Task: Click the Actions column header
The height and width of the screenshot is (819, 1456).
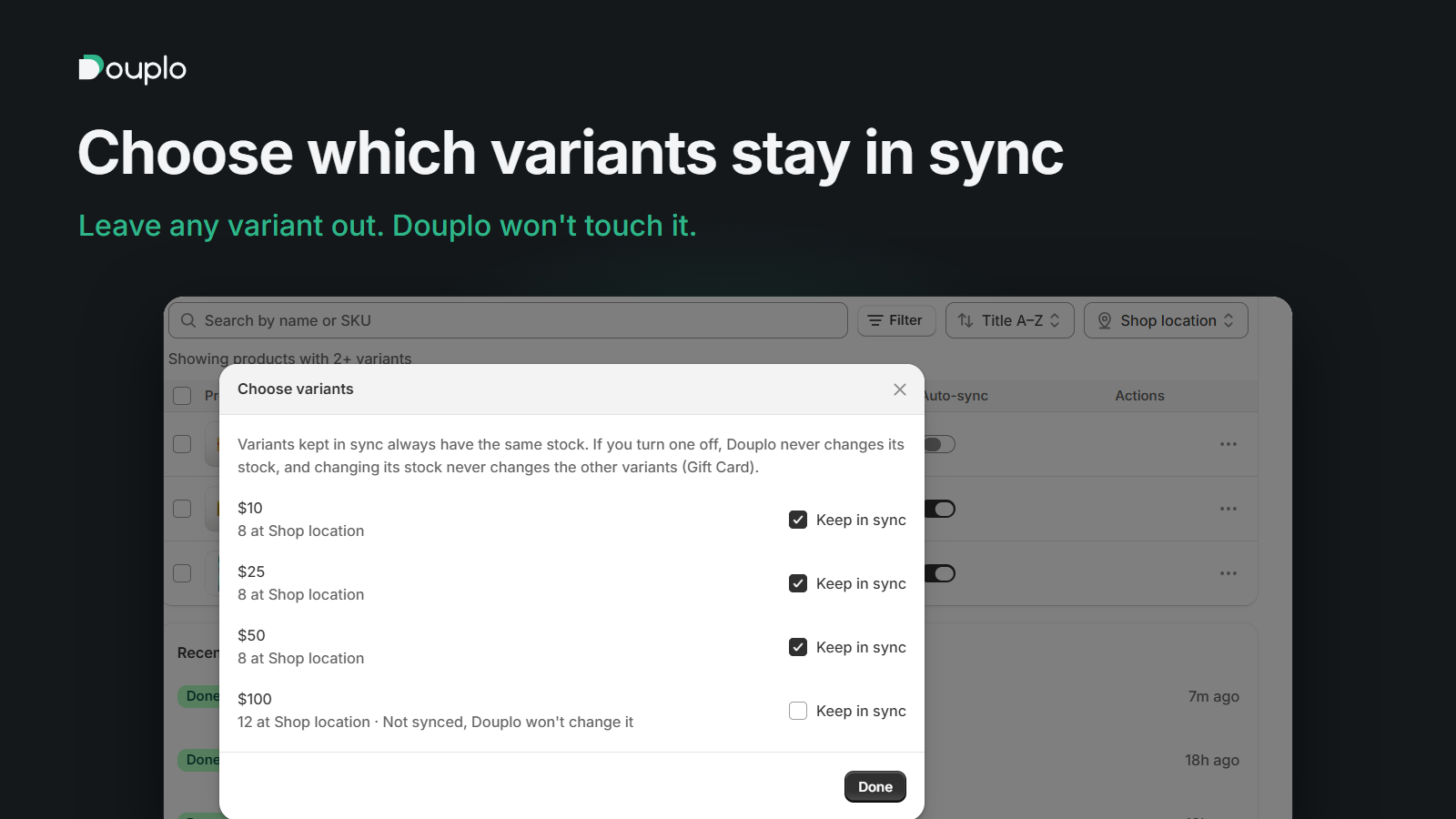Action: click(x=1139, y=396)
